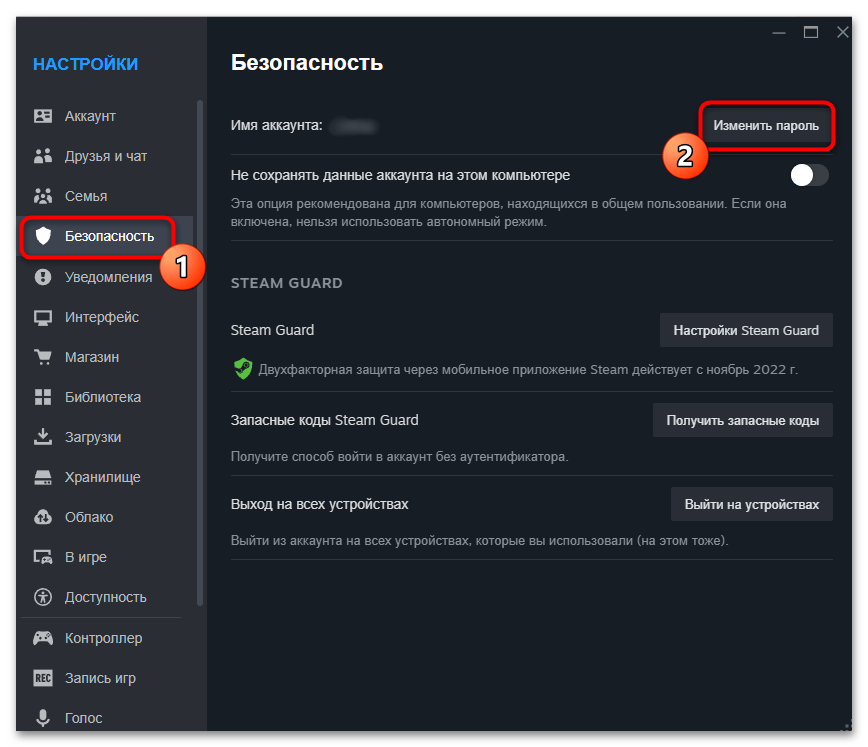Open the Библиотека settings page
The height and width of the screenshot is (747, 868).
pyautogui.click(x=105, y=397)
